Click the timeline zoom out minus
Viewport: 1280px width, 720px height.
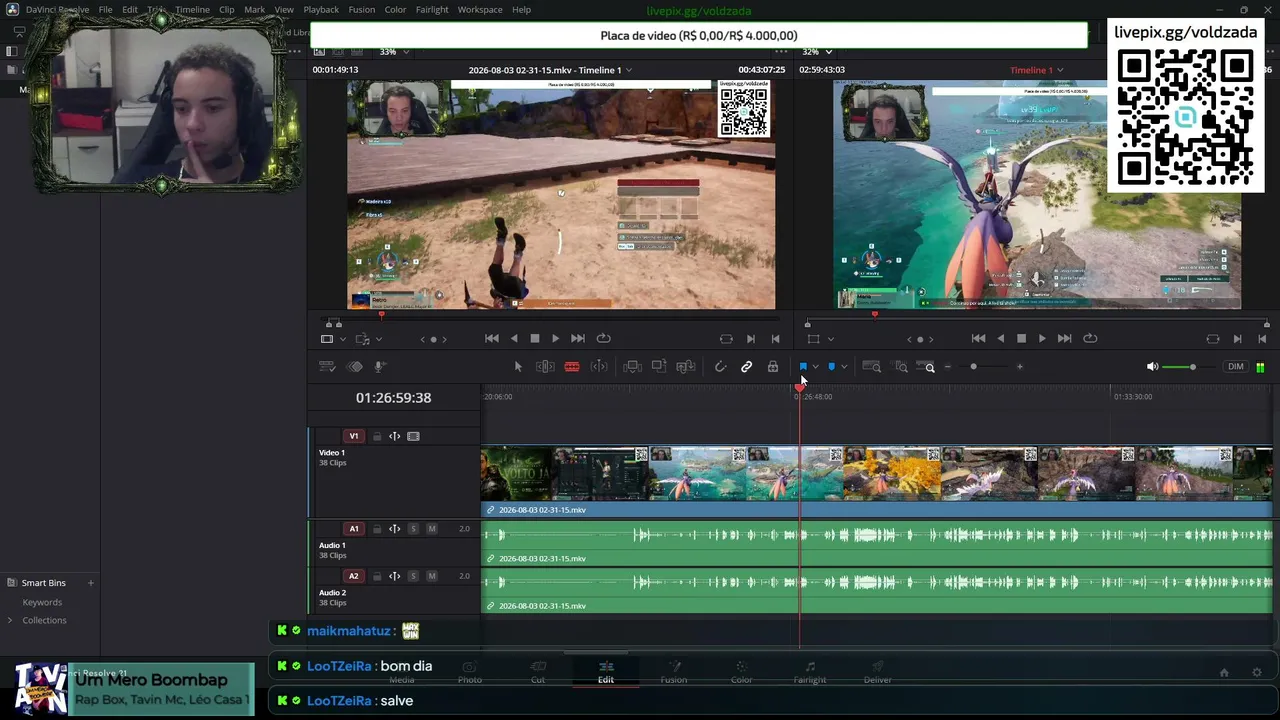click(x=948, y=367)
